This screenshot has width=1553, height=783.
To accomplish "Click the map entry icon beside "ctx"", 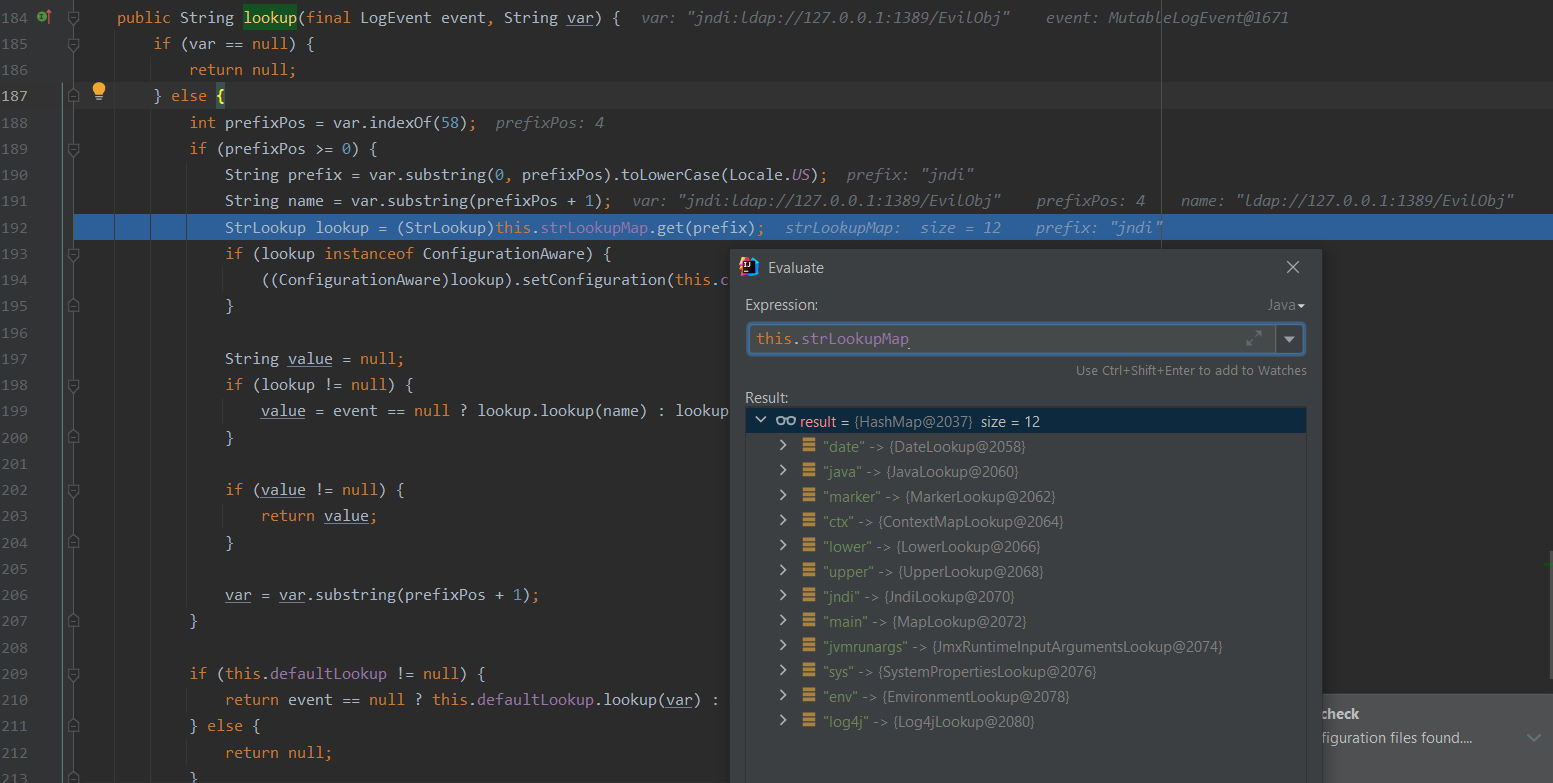I will pyautogui.click(x=809, y=521).
